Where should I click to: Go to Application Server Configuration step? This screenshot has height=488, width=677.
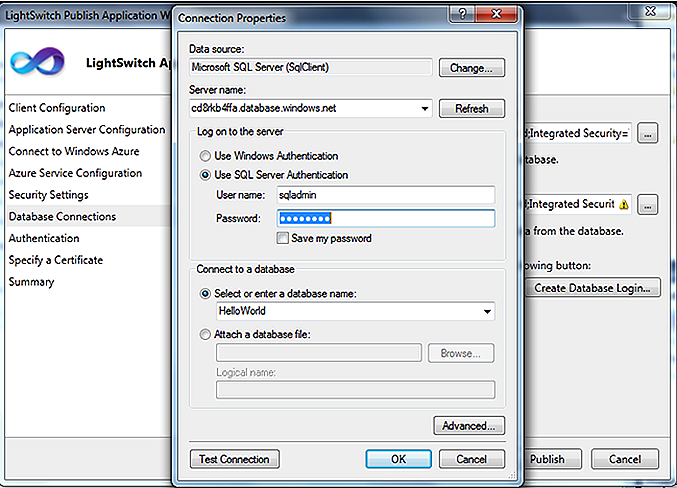[87, 130]
